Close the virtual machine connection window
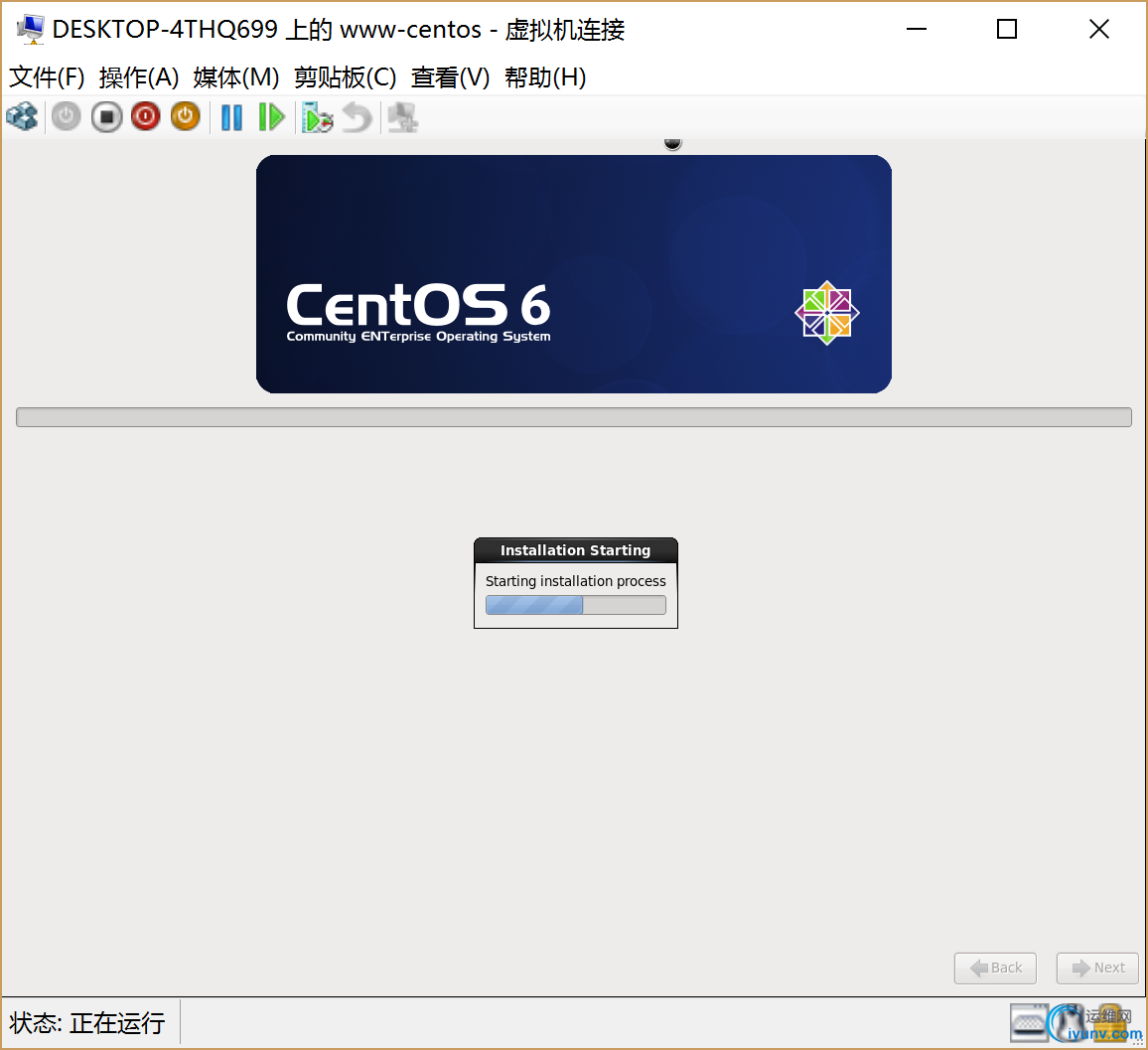 (x=1099, y=29)
